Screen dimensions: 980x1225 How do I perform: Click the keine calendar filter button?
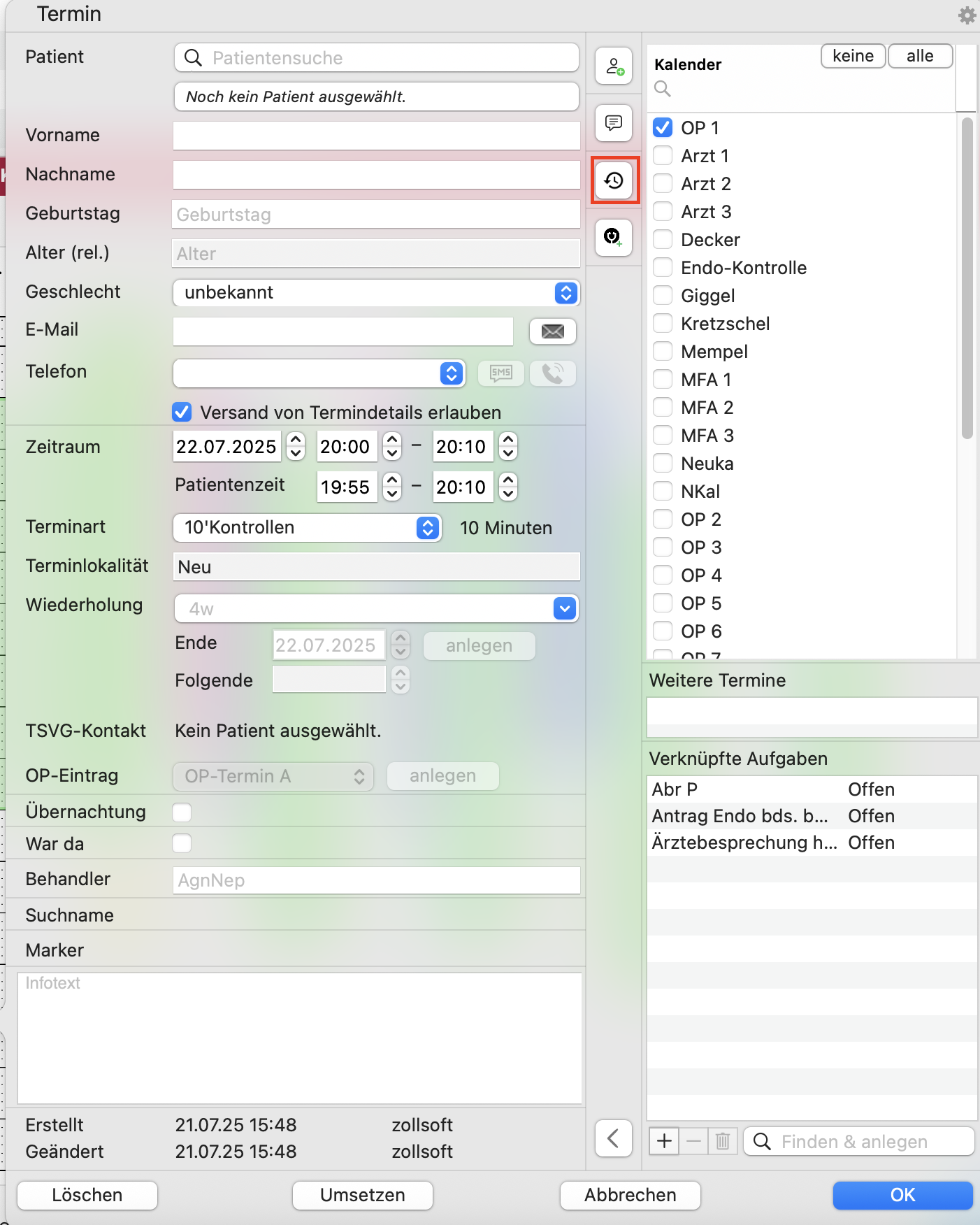pyautogui.click(x=853, y=56)
